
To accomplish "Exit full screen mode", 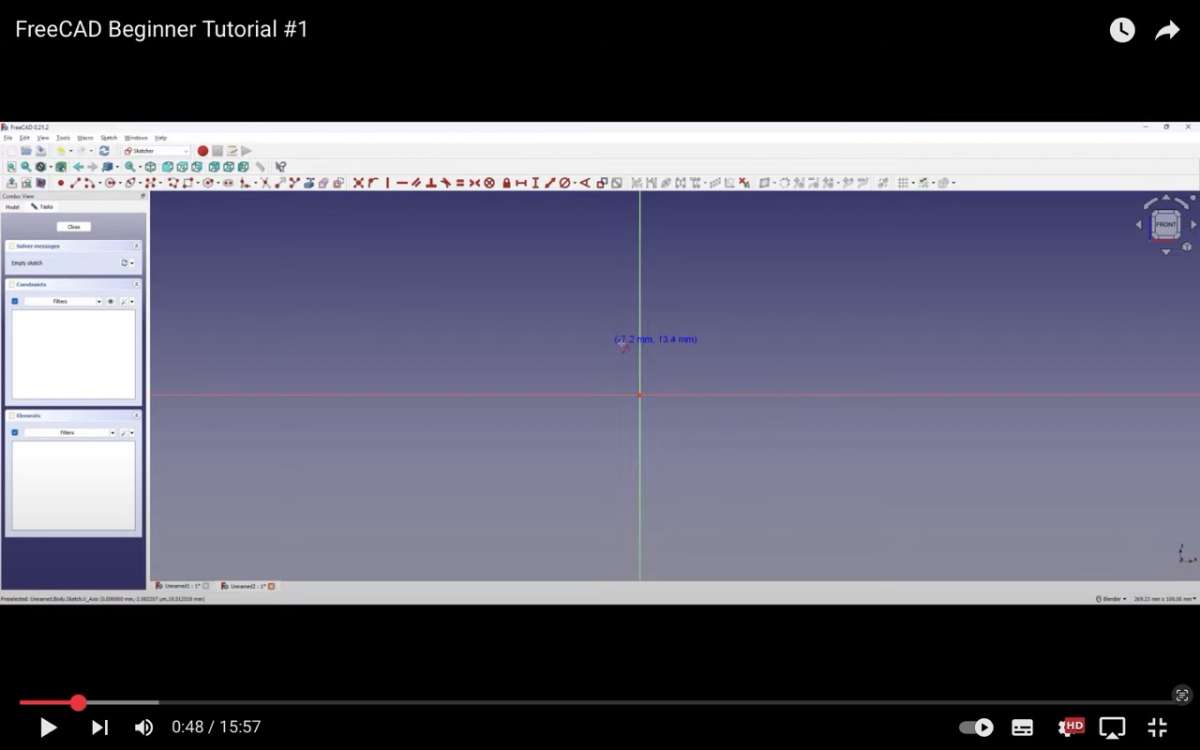I will [1157, 727].
